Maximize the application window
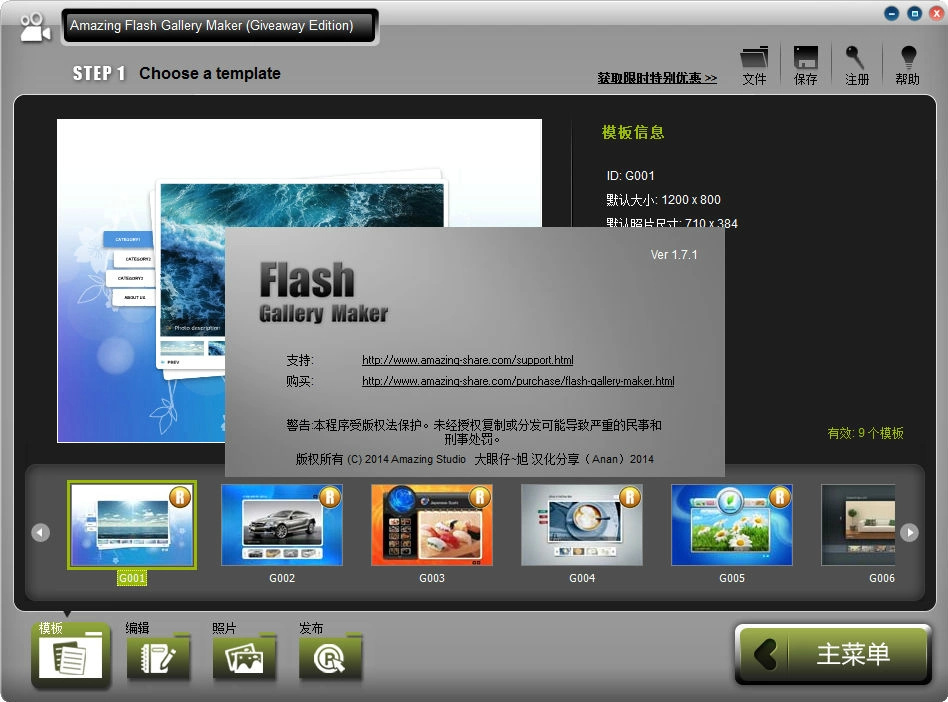948x702 pixels. (x=914, y=13)
